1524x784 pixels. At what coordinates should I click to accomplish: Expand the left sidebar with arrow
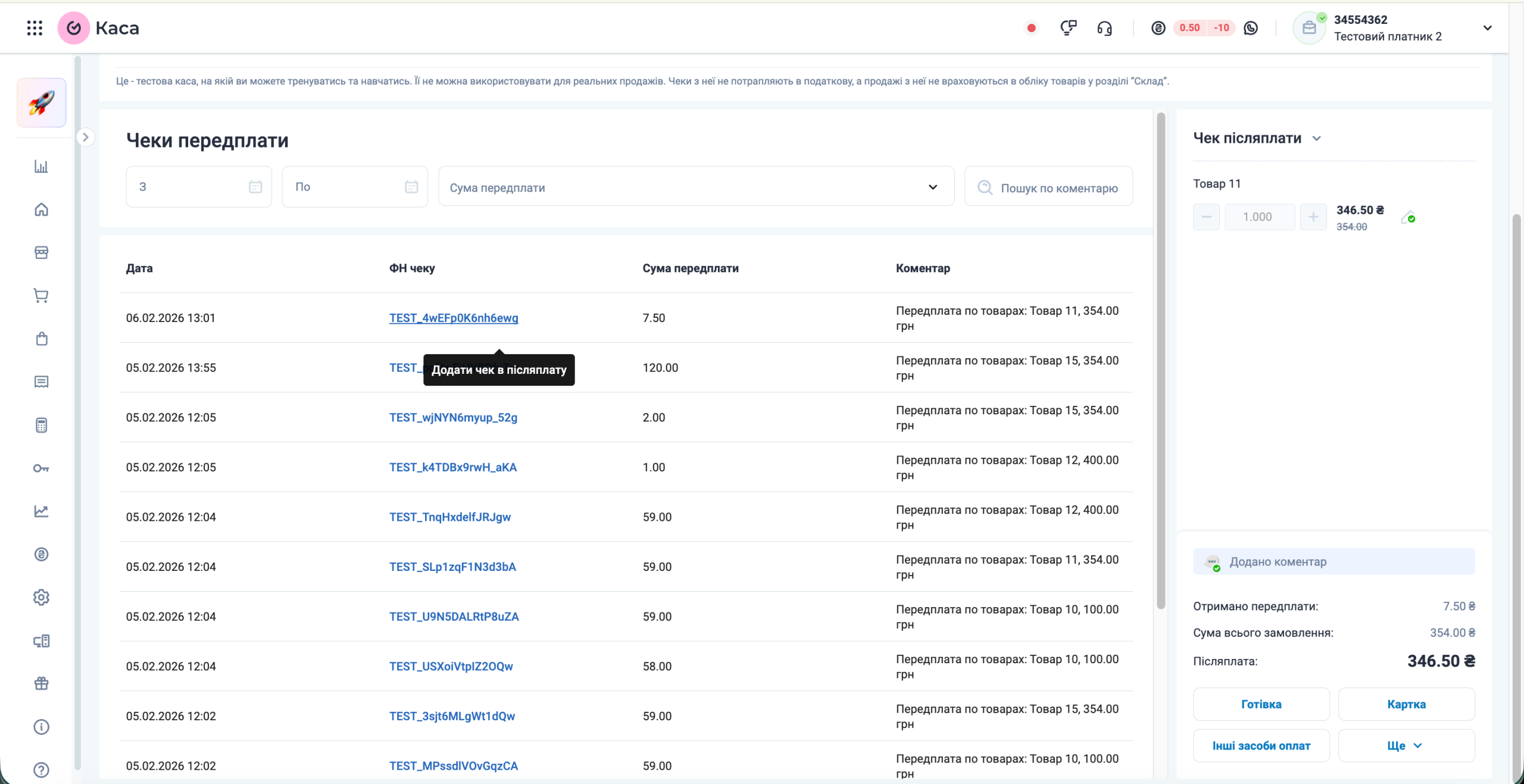86,138
